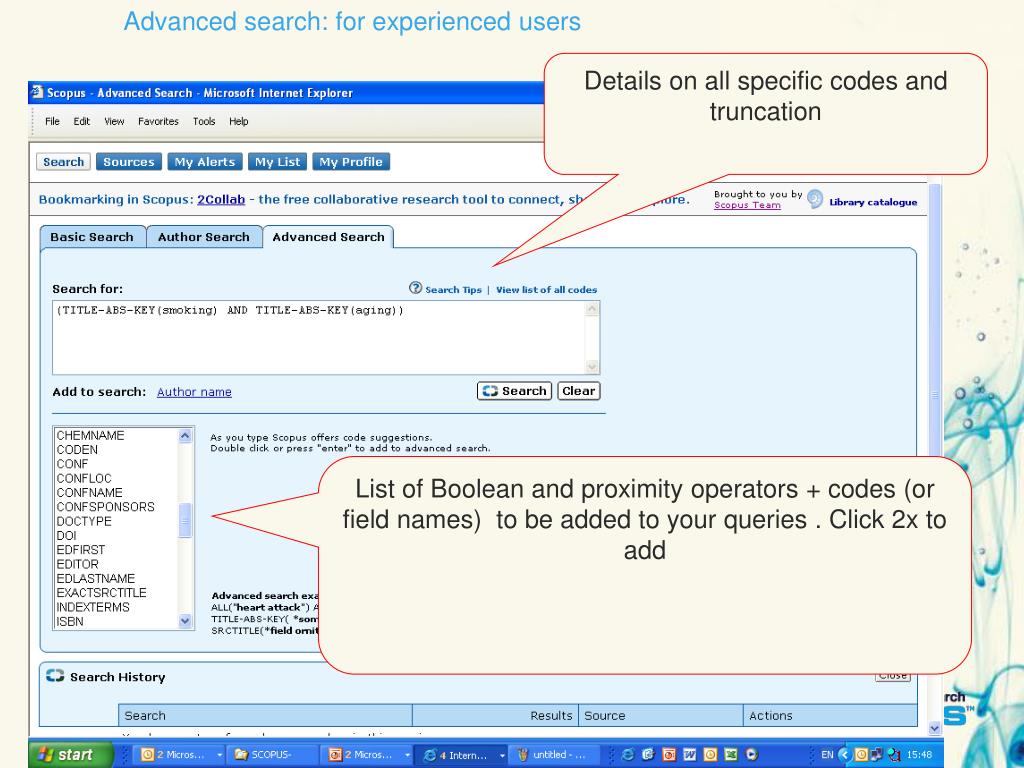
Task: Click the Internet Explorer icon in the title bar
Action: tap(37, 92)
